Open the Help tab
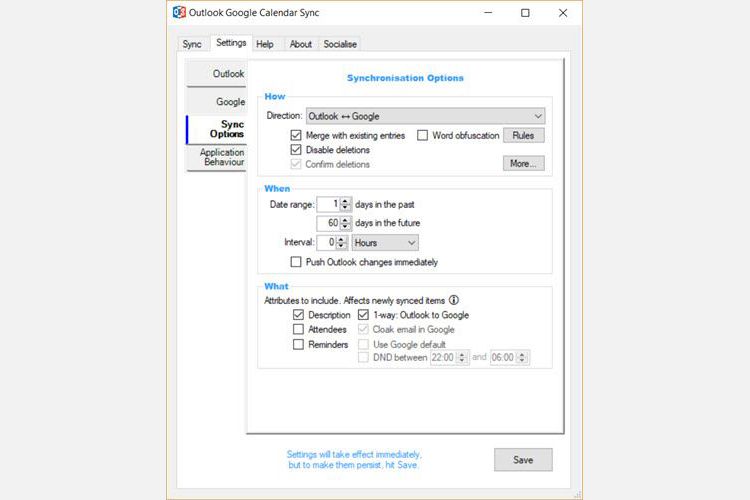 [265, 44]
